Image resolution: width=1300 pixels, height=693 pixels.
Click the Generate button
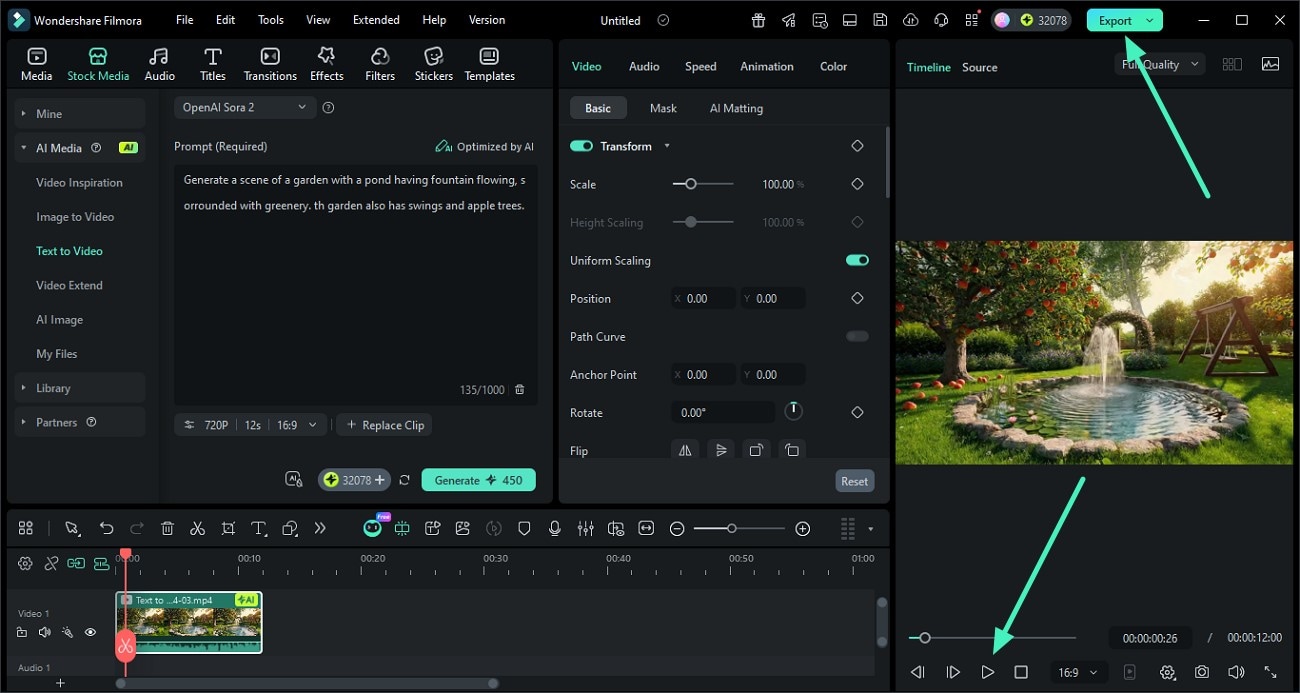click(x=478, y=479)
